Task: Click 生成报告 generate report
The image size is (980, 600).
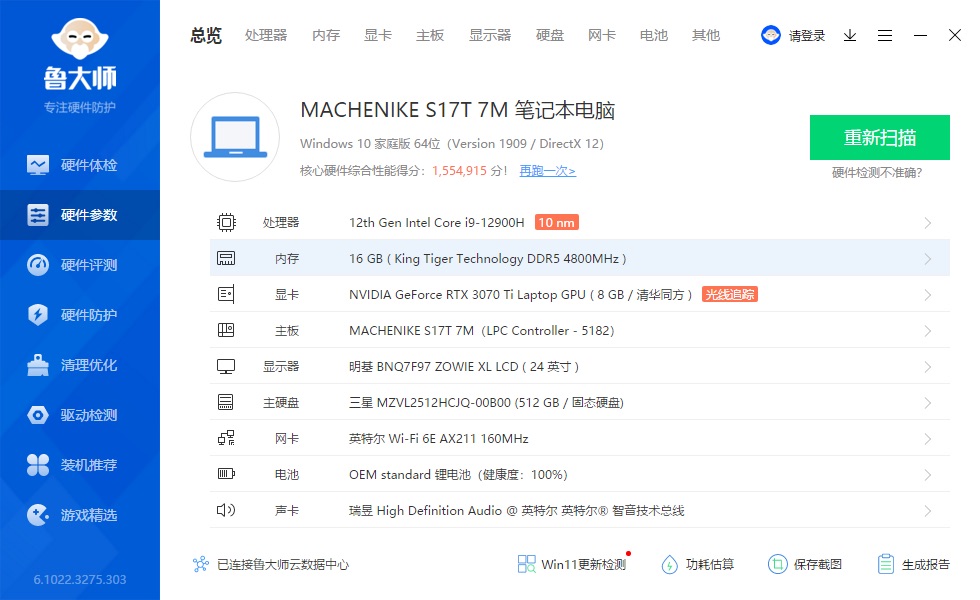Action: click(913, 564)
